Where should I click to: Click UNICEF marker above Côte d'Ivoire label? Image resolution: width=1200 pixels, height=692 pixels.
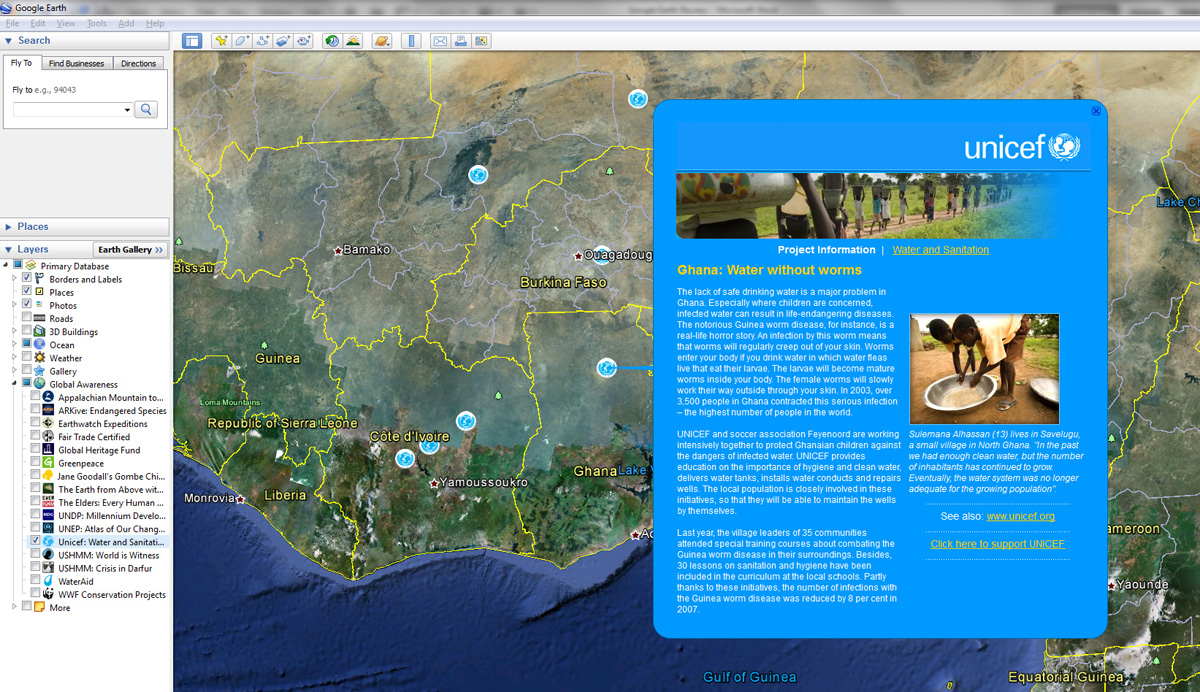465,421
